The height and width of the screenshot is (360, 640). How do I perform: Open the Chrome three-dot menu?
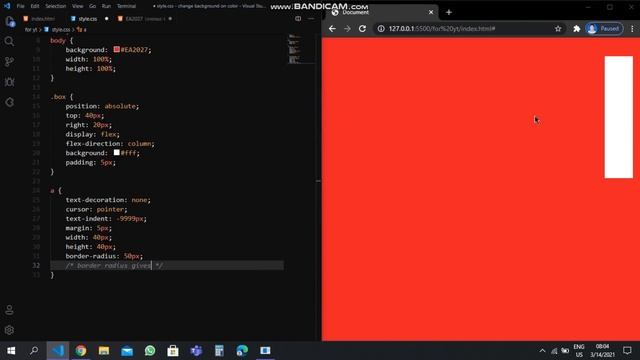(x=632, y=29)
